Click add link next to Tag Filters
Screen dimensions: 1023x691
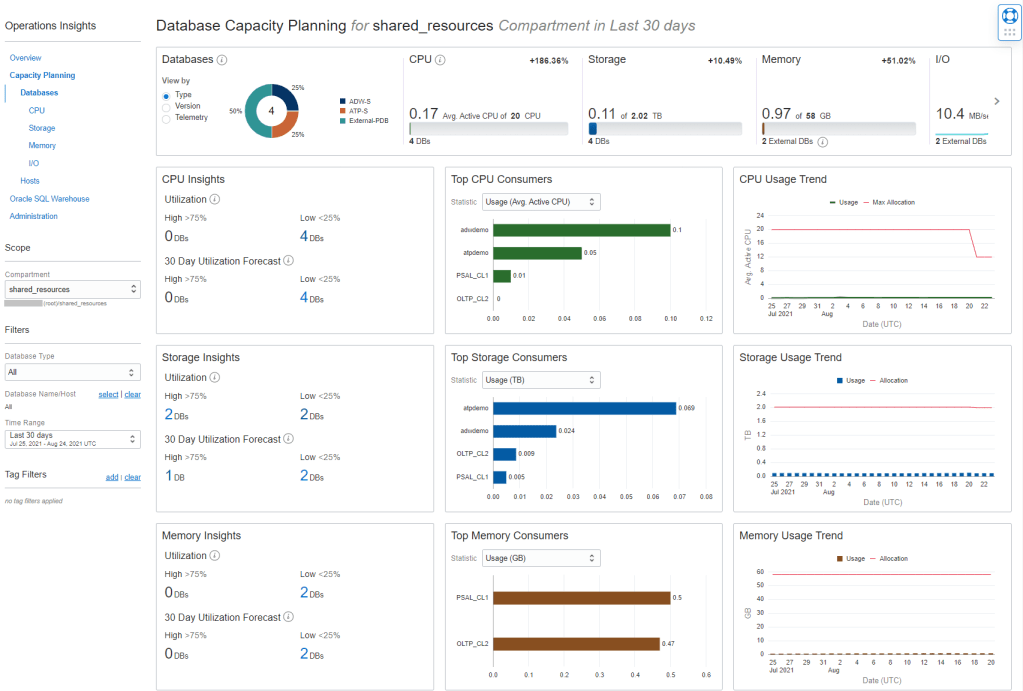click(x=112, y=477)
